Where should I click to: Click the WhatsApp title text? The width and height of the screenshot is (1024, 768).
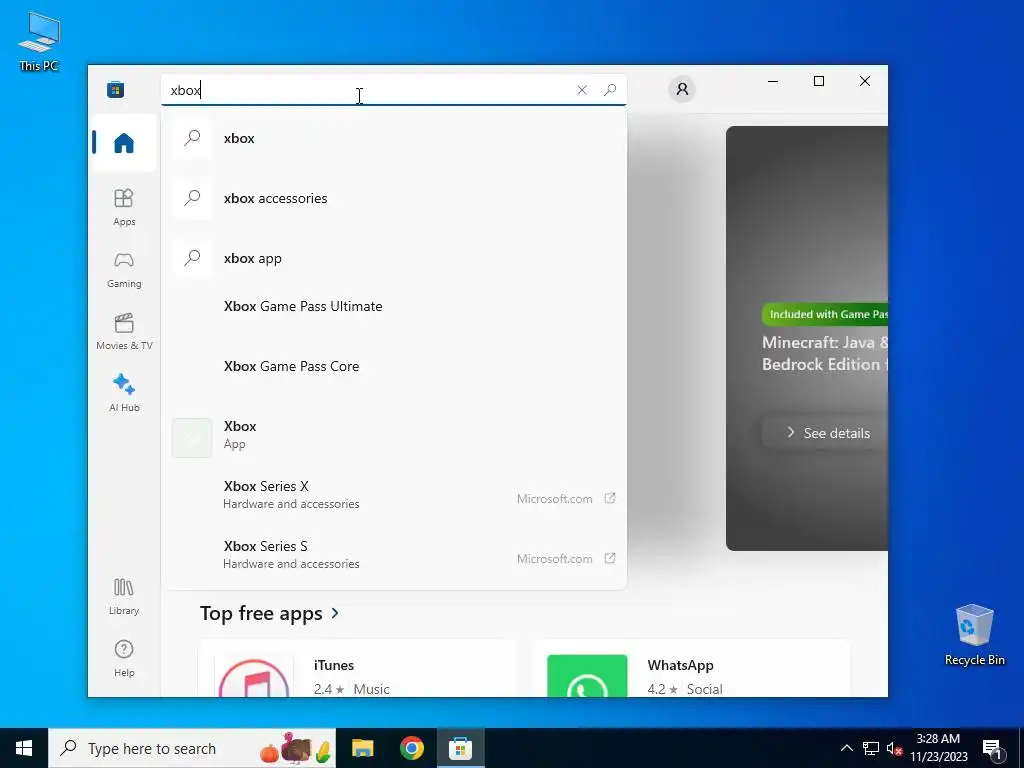[x=680, y=665]
